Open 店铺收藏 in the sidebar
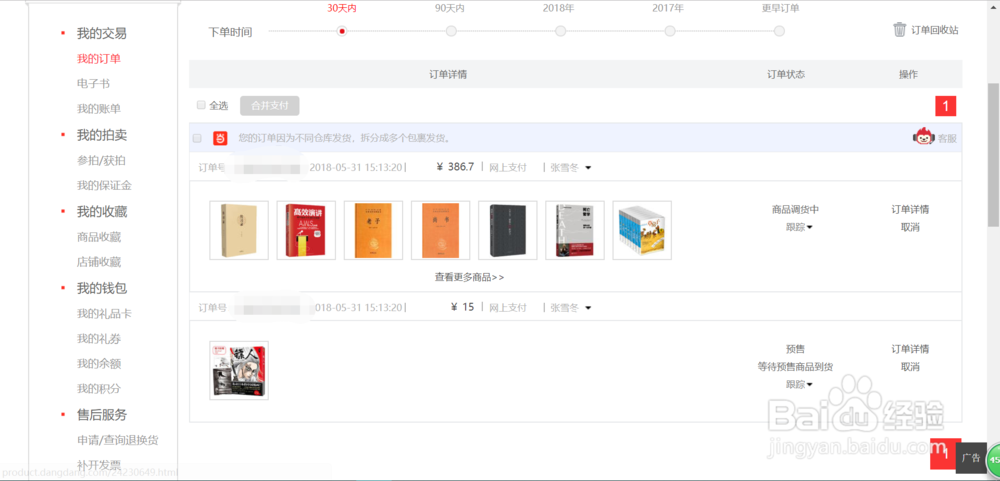Image resolution: width=1000 pixels, height=481 pixels. 99,262
